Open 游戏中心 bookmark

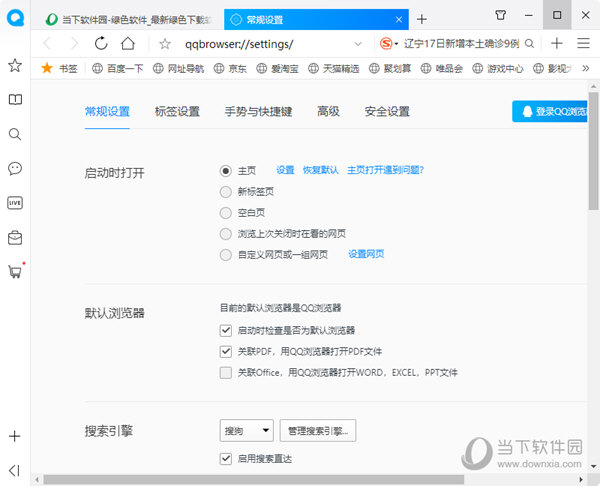point(498,68)
